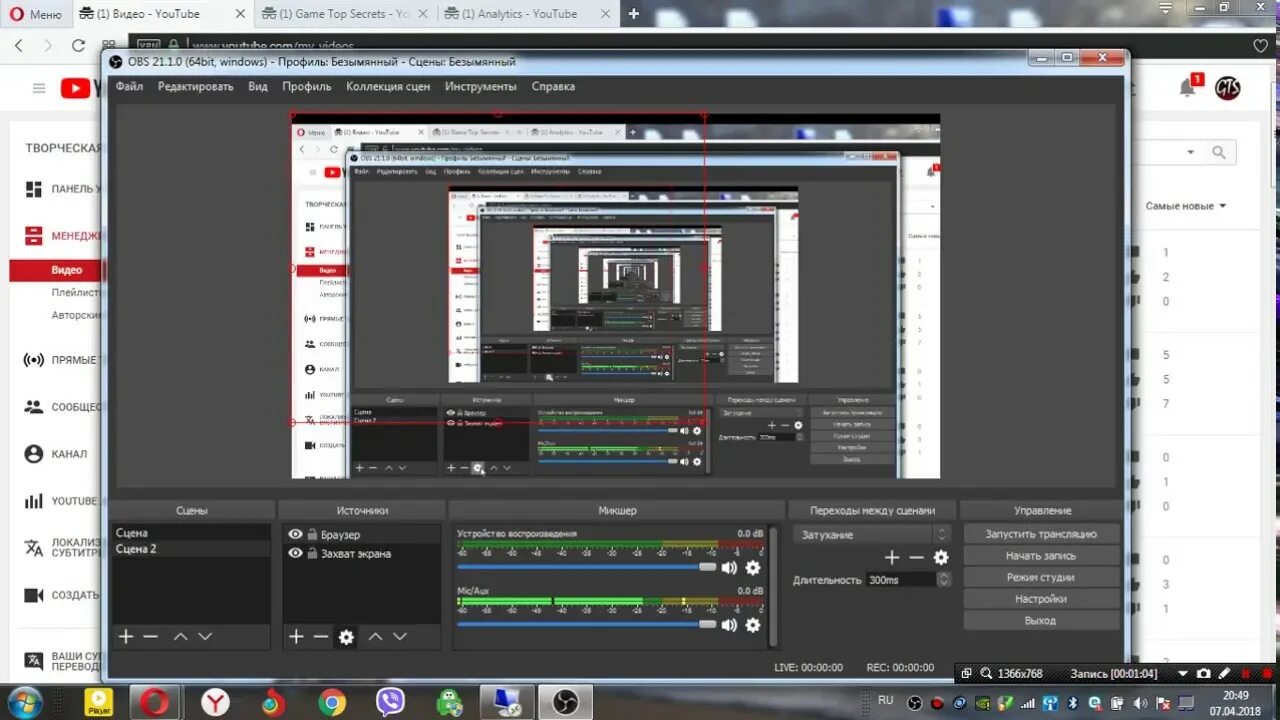
Task: Open transition properties gear icon
Action: [941, 557]
